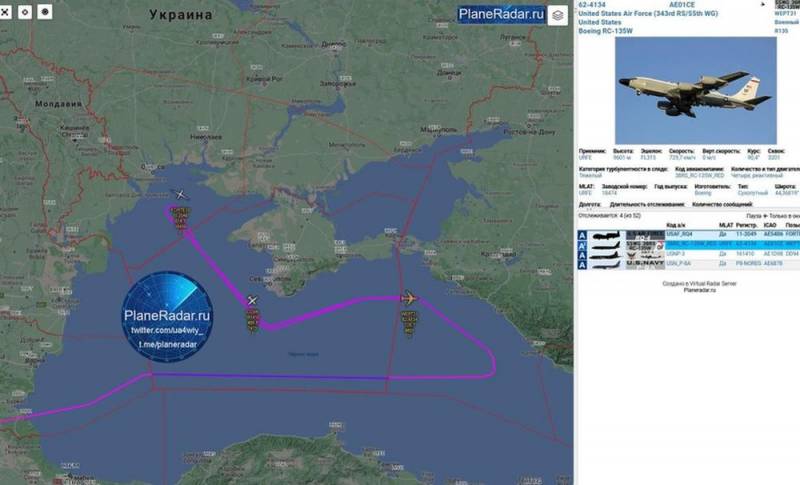Click the Высота altitude field label
Screen dimensions: 800x485
622,151
